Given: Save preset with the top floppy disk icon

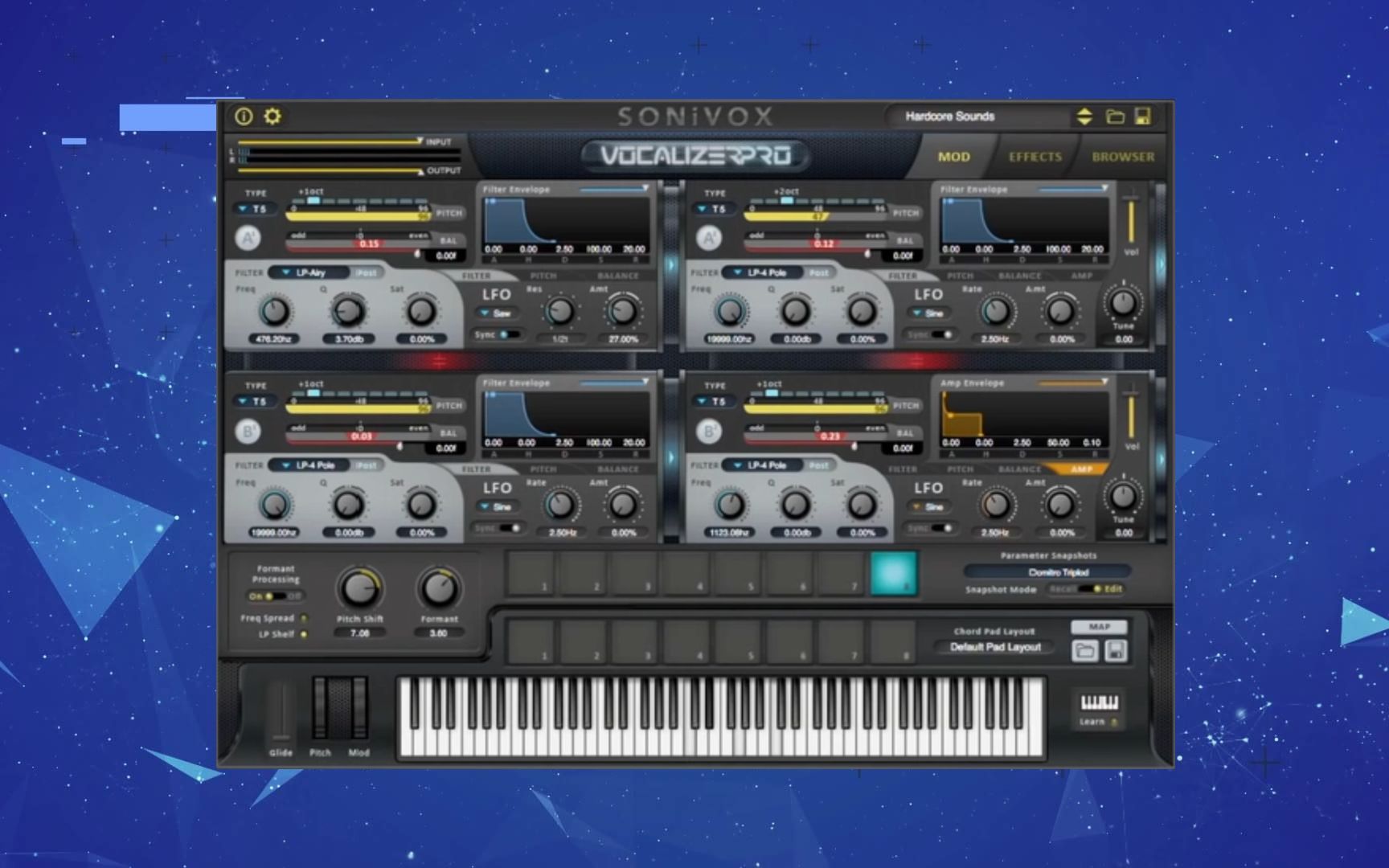Looking at the screenshot, I should click(1142, 117).
